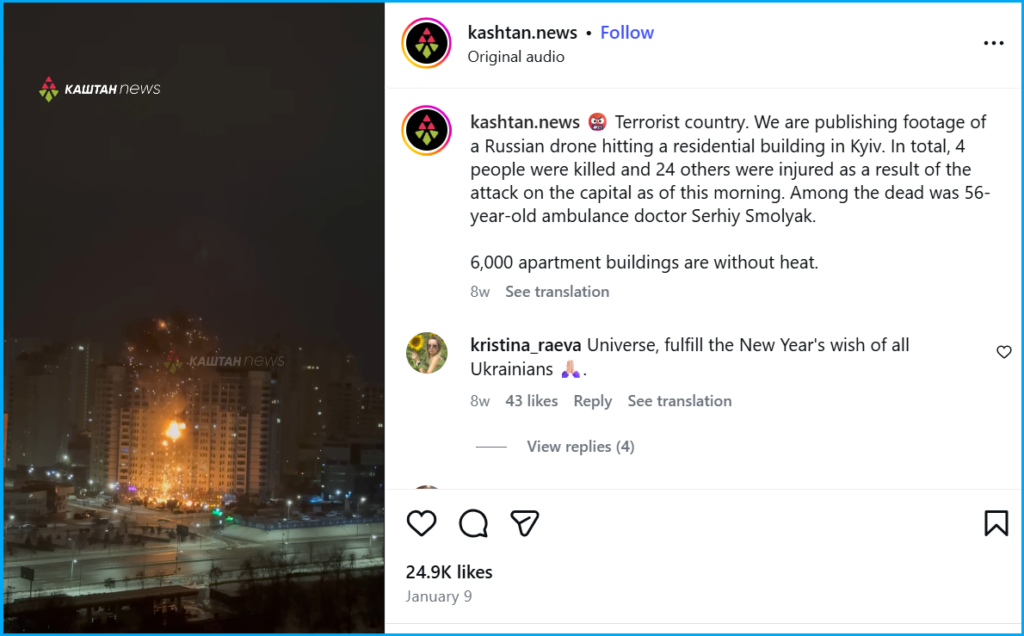See translation of kristina_raeva's comment
The width and height of the screenshot is (1024, 636).
679,401
